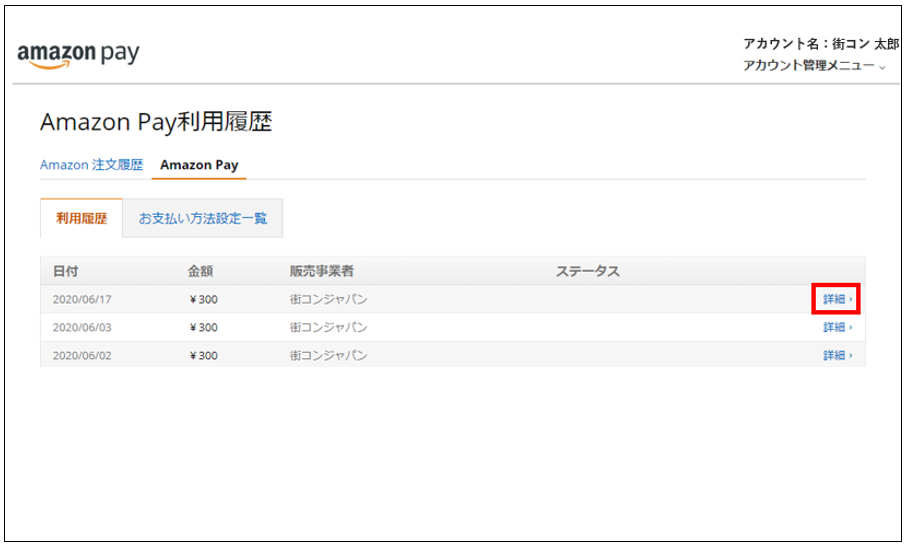Click the ステータス column header
The image size is (909, 548).
588,271
